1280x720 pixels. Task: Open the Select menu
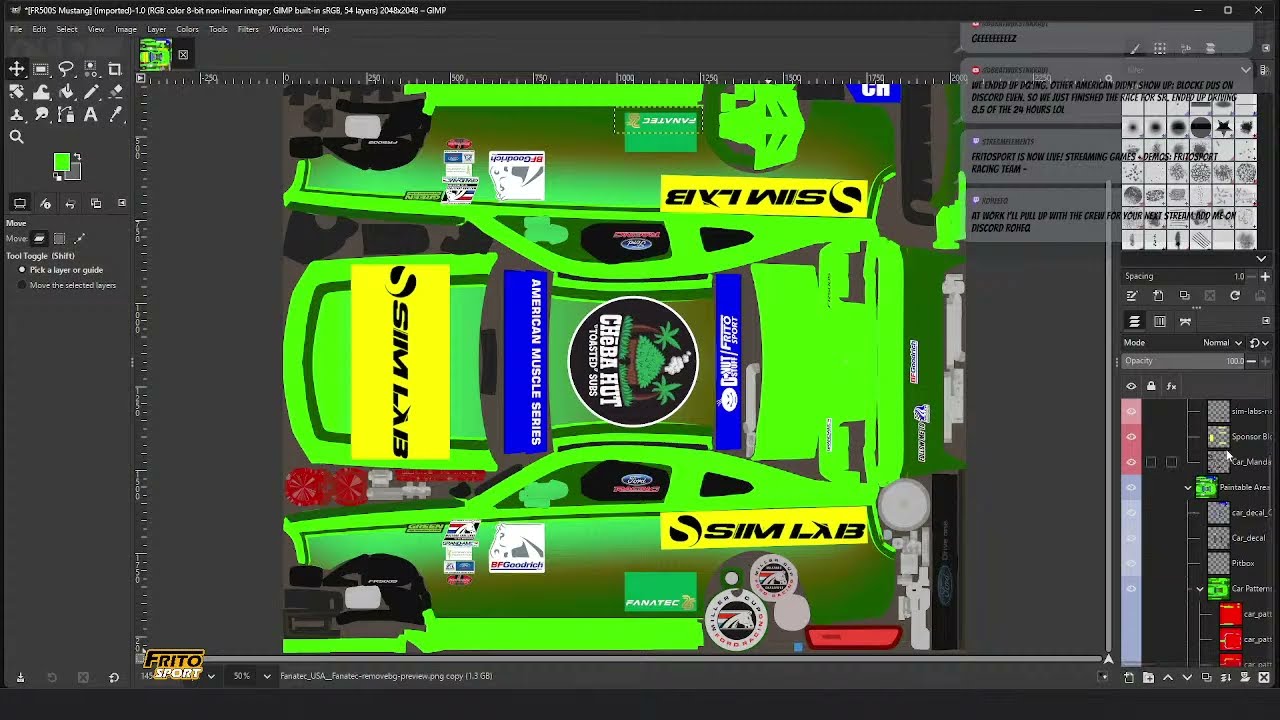pos(67,29)
